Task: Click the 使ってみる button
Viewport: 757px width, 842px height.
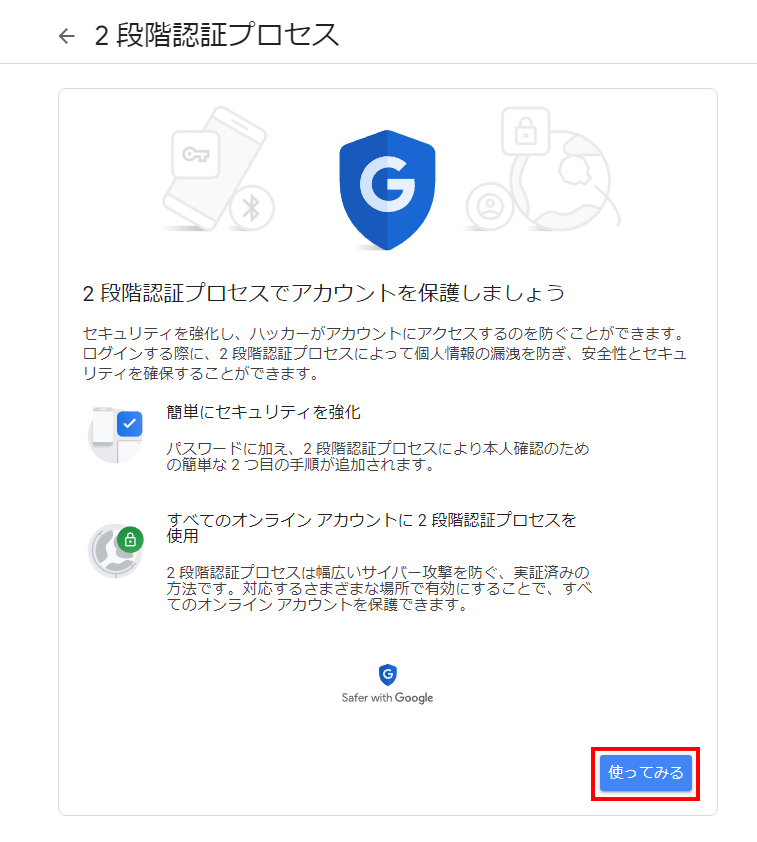Action: [645, 773]
